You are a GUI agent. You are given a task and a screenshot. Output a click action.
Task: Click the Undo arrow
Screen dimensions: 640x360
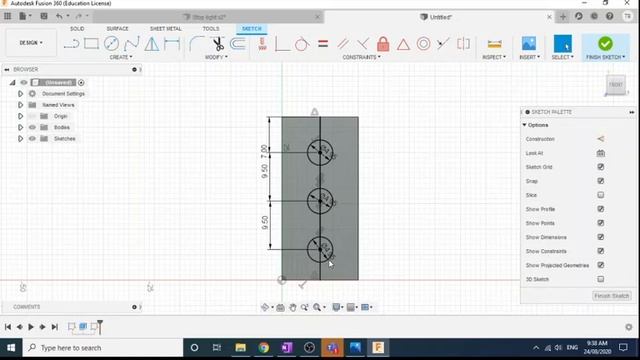point(59,16)
